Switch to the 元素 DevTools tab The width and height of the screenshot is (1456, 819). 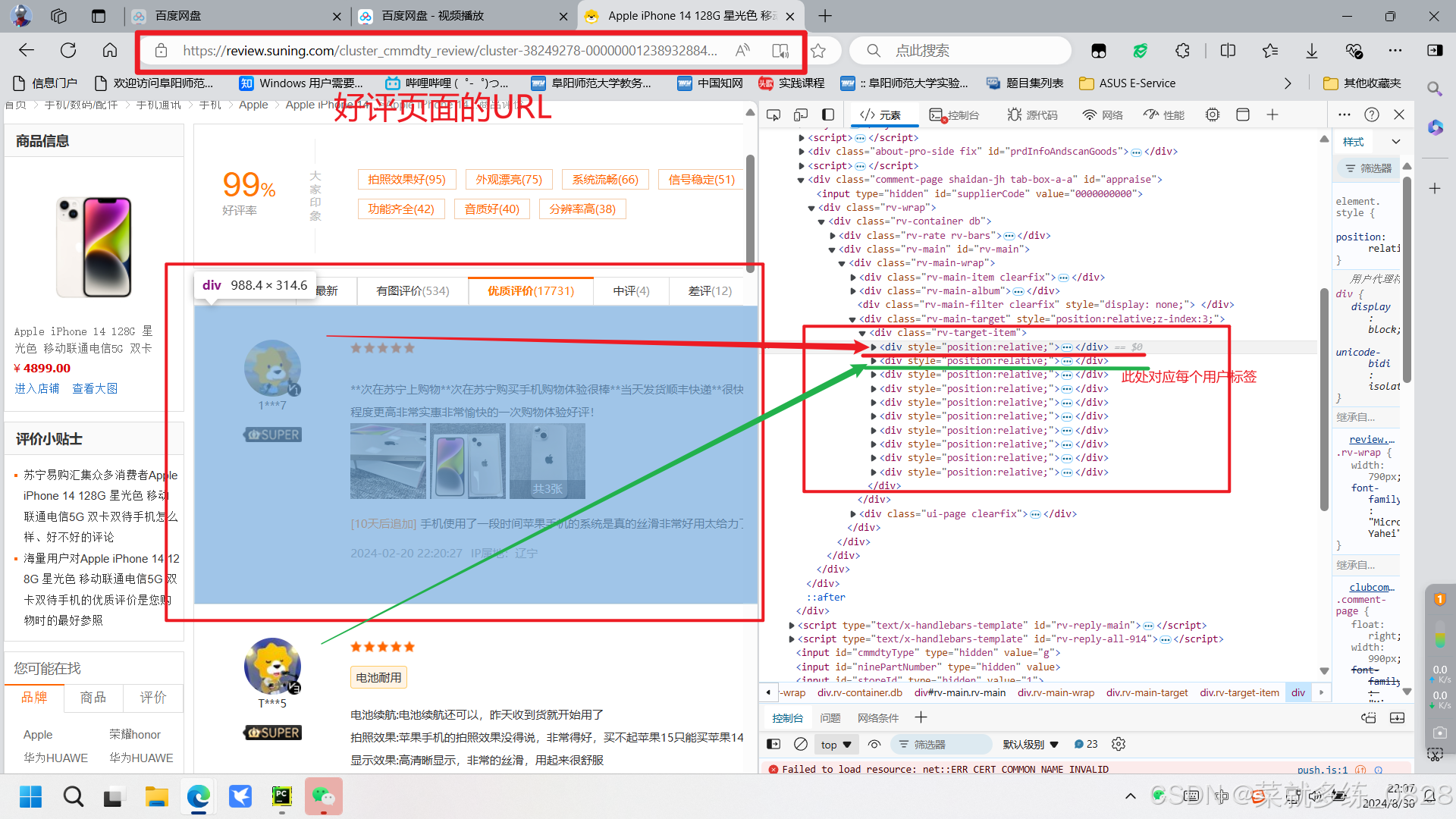click(881, 115)
